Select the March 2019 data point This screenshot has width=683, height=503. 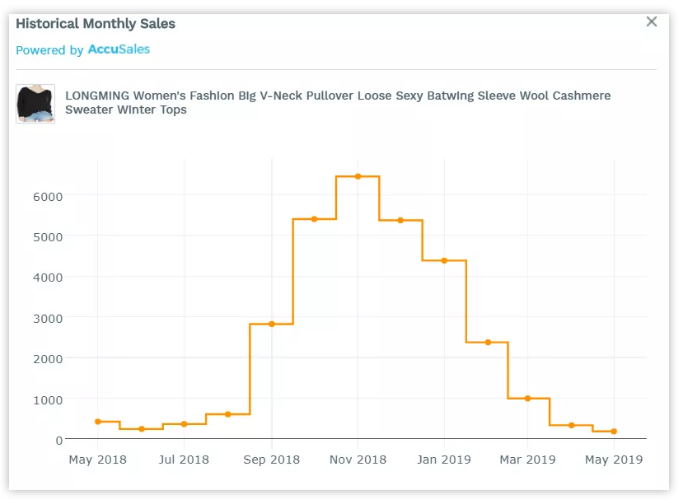click(x=528, y=398)
